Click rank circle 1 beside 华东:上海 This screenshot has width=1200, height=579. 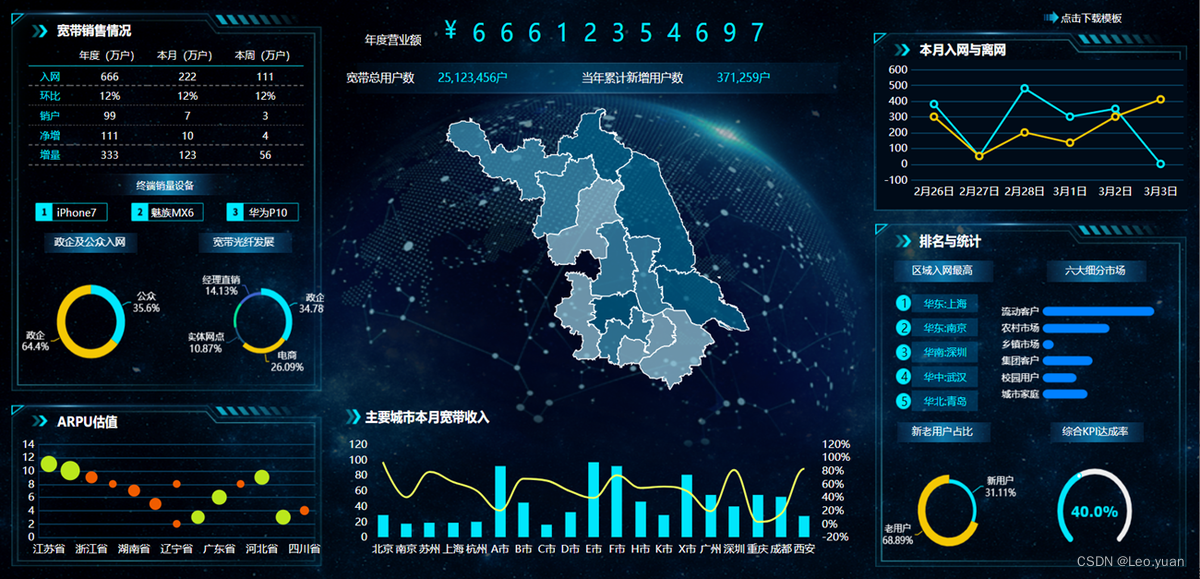tap(904, 304)
